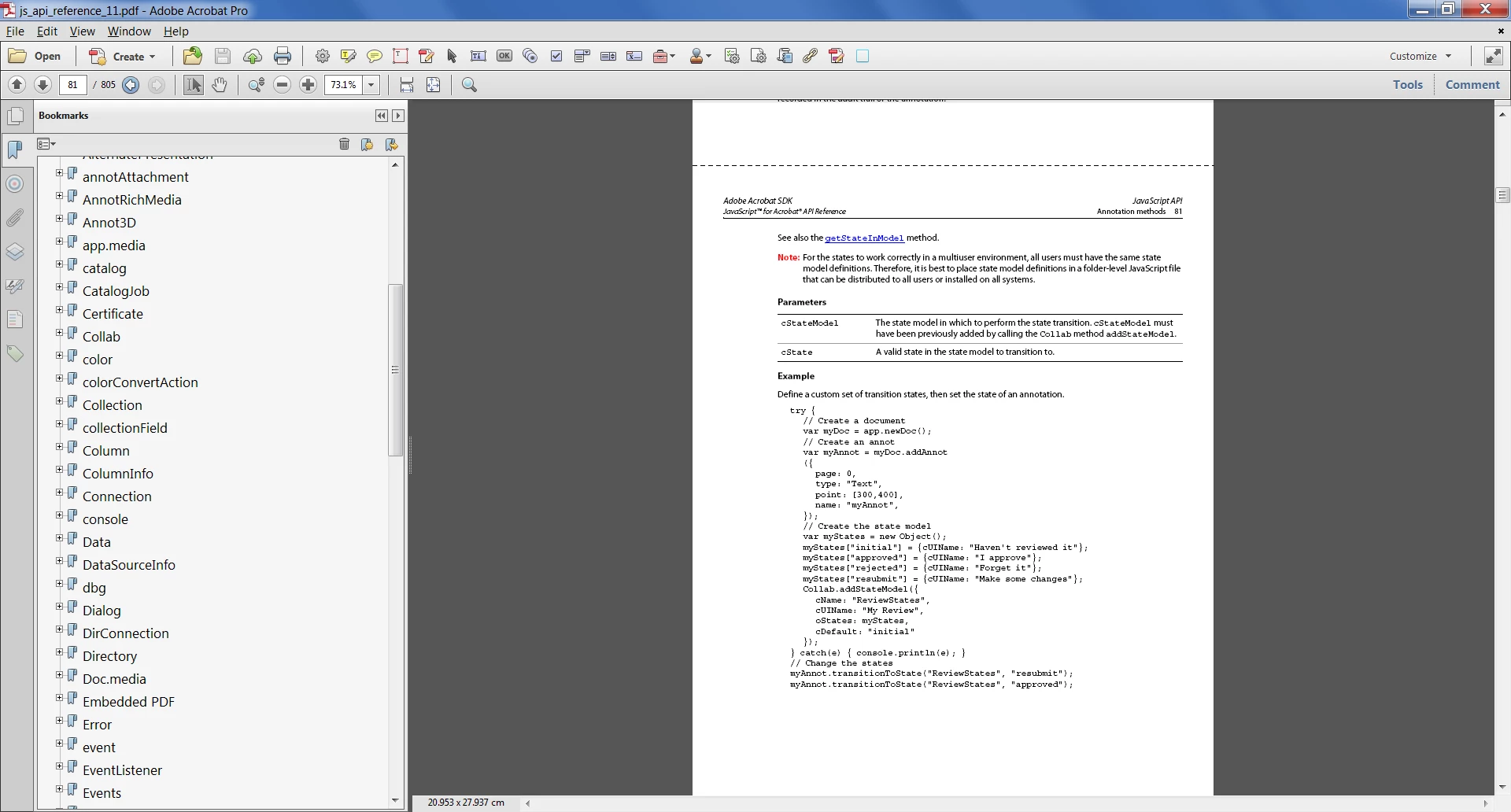Toggle the Signatures navigation panel
This screenshot has width=1511, height=812.
coord(15,286)
